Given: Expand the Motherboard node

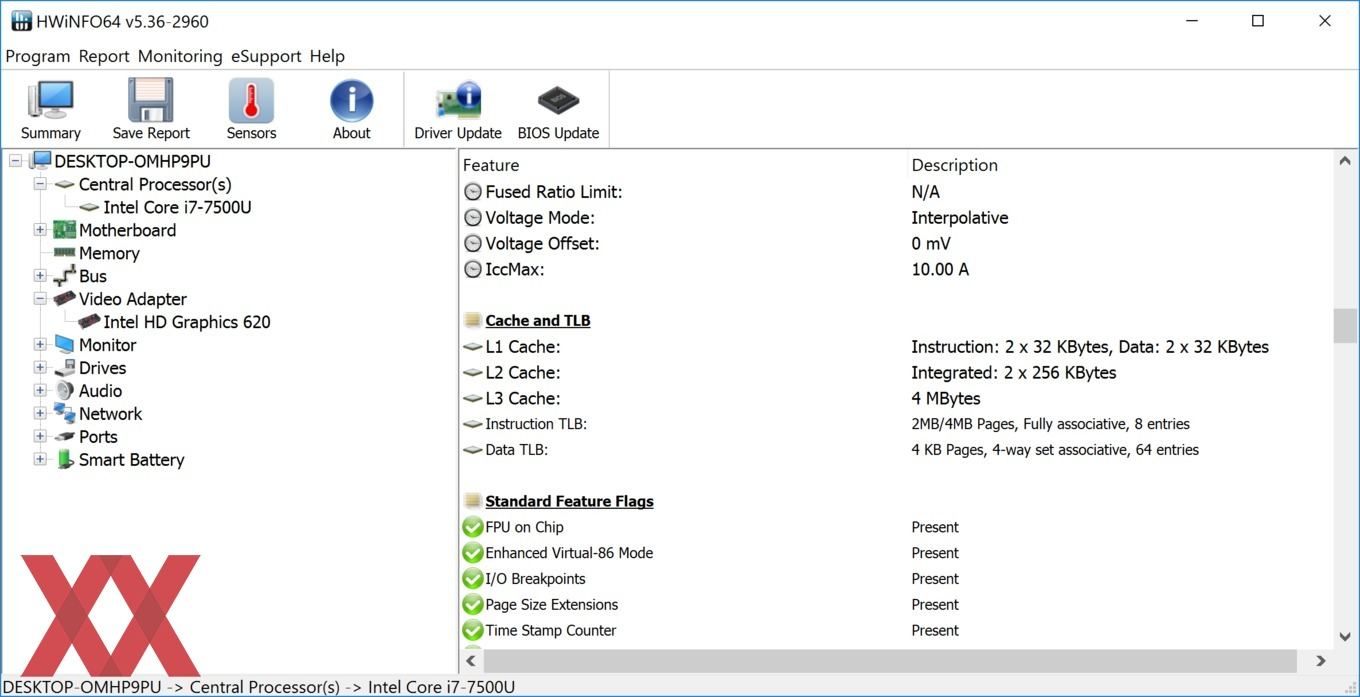Looking at the screenshot, I should coord(40,230).
